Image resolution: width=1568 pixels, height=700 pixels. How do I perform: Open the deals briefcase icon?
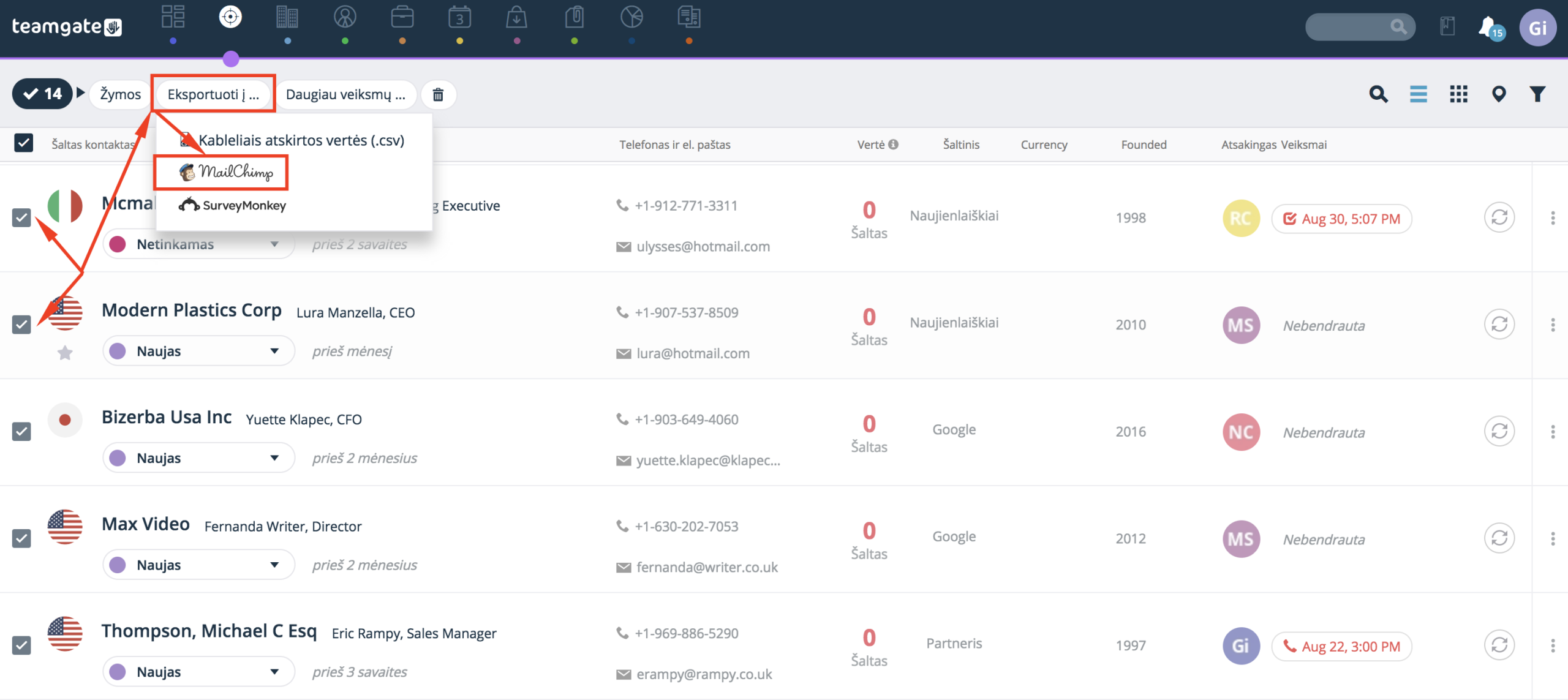click(402, 17)
